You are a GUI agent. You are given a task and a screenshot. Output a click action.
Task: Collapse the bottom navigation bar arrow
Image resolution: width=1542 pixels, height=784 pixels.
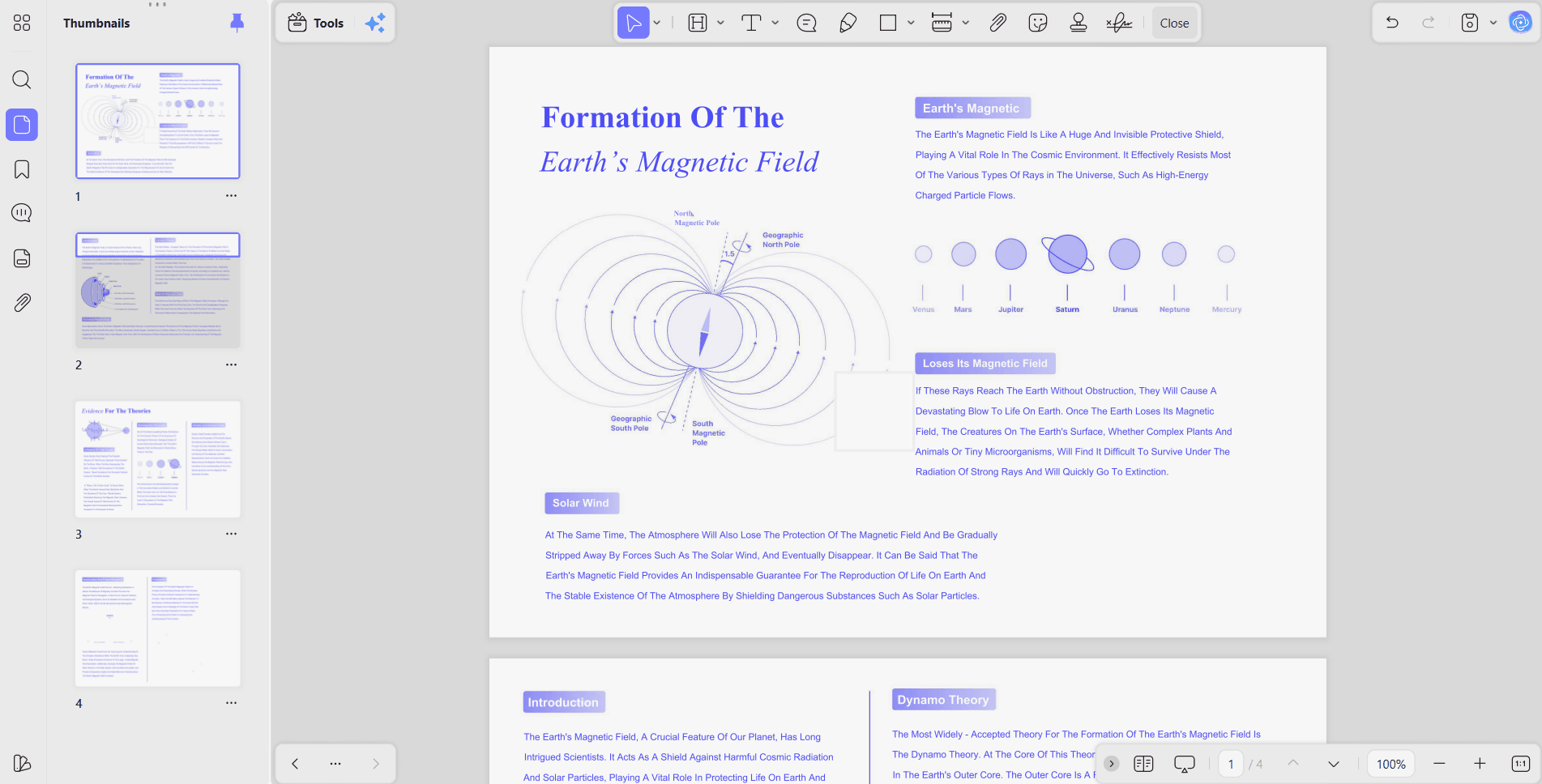click(x=1112, y=764)
